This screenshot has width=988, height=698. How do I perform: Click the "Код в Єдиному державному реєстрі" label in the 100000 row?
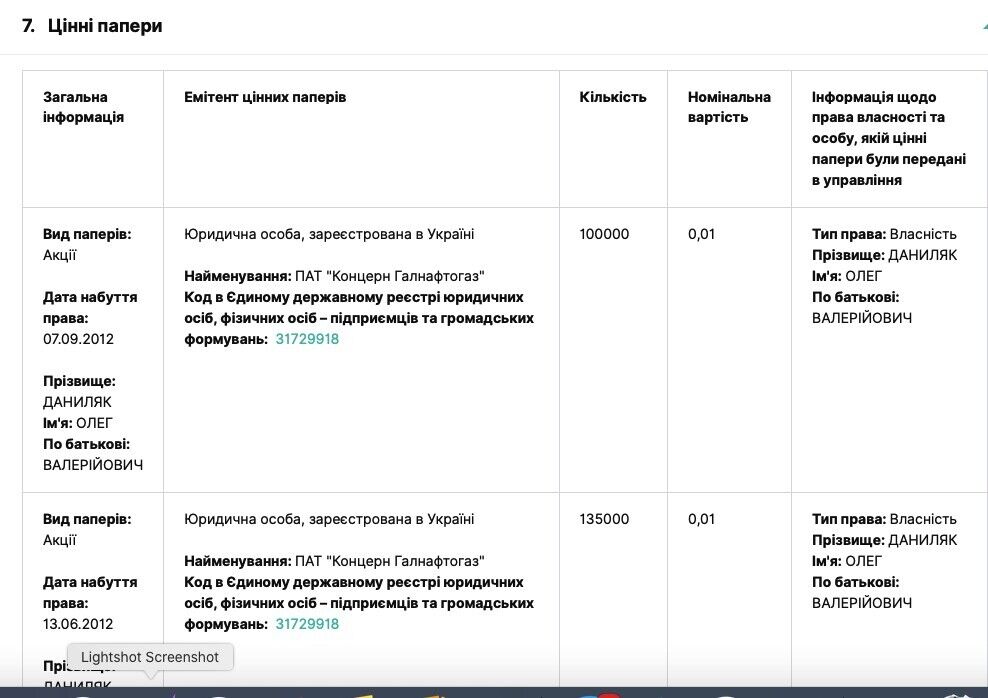click(359, 318)
